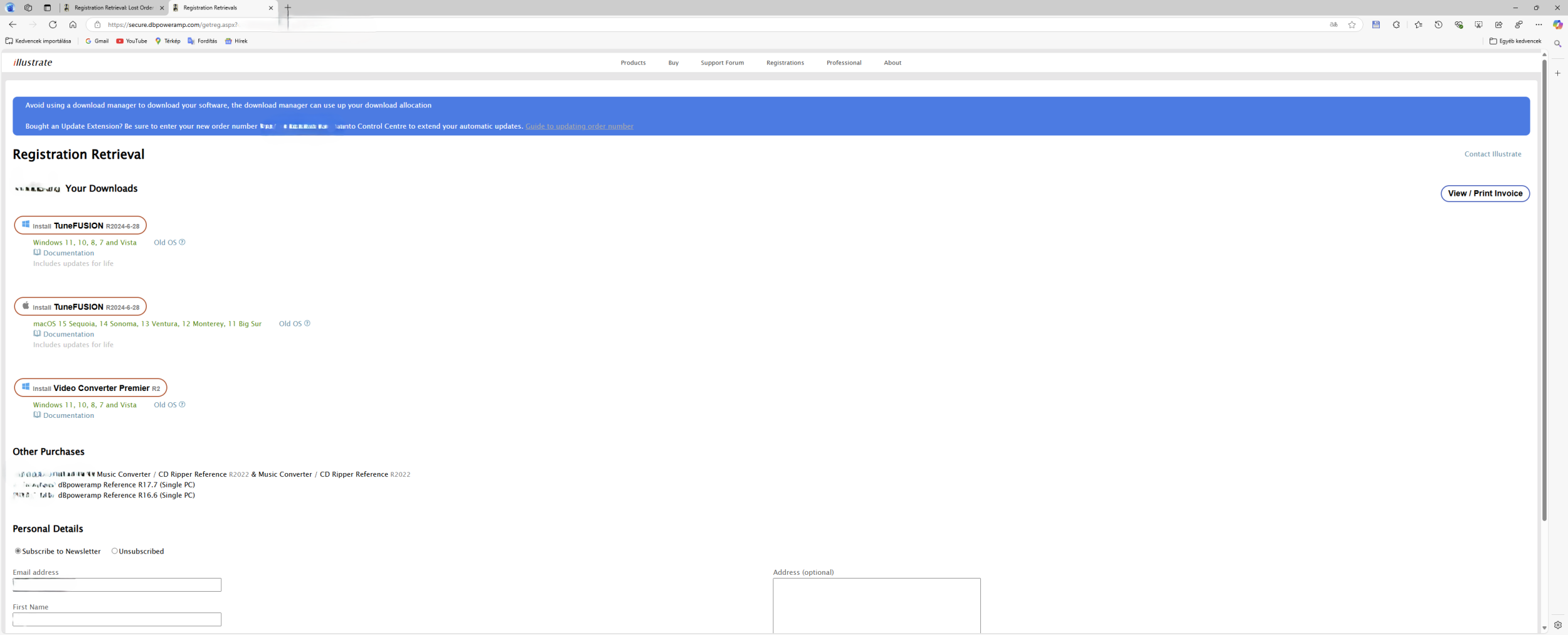Install Video Converter Premier for Windows
Screen dimensions: 1568x635
(90, 388)
